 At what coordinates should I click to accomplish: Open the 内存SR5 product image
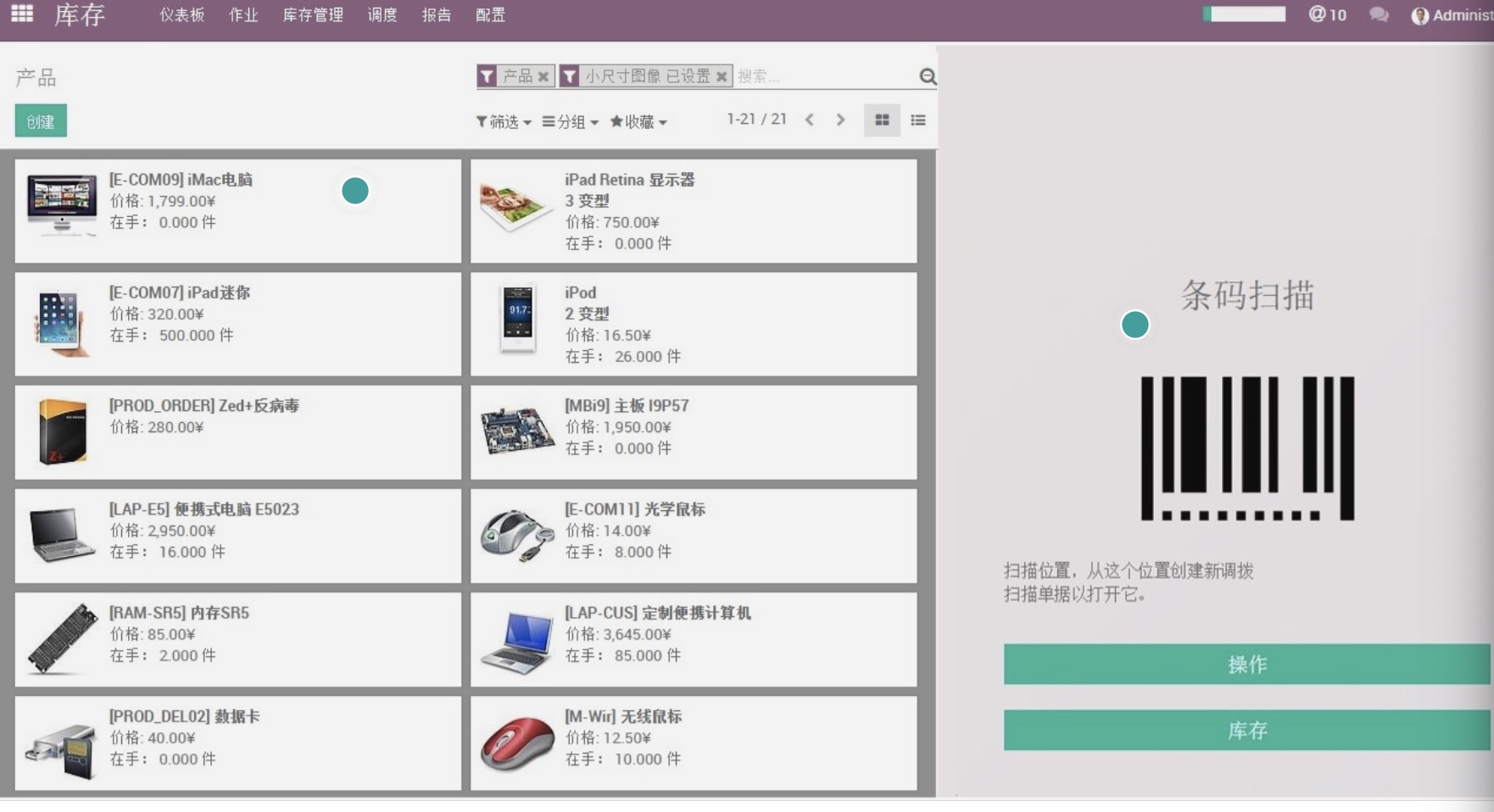pos(61,638)
